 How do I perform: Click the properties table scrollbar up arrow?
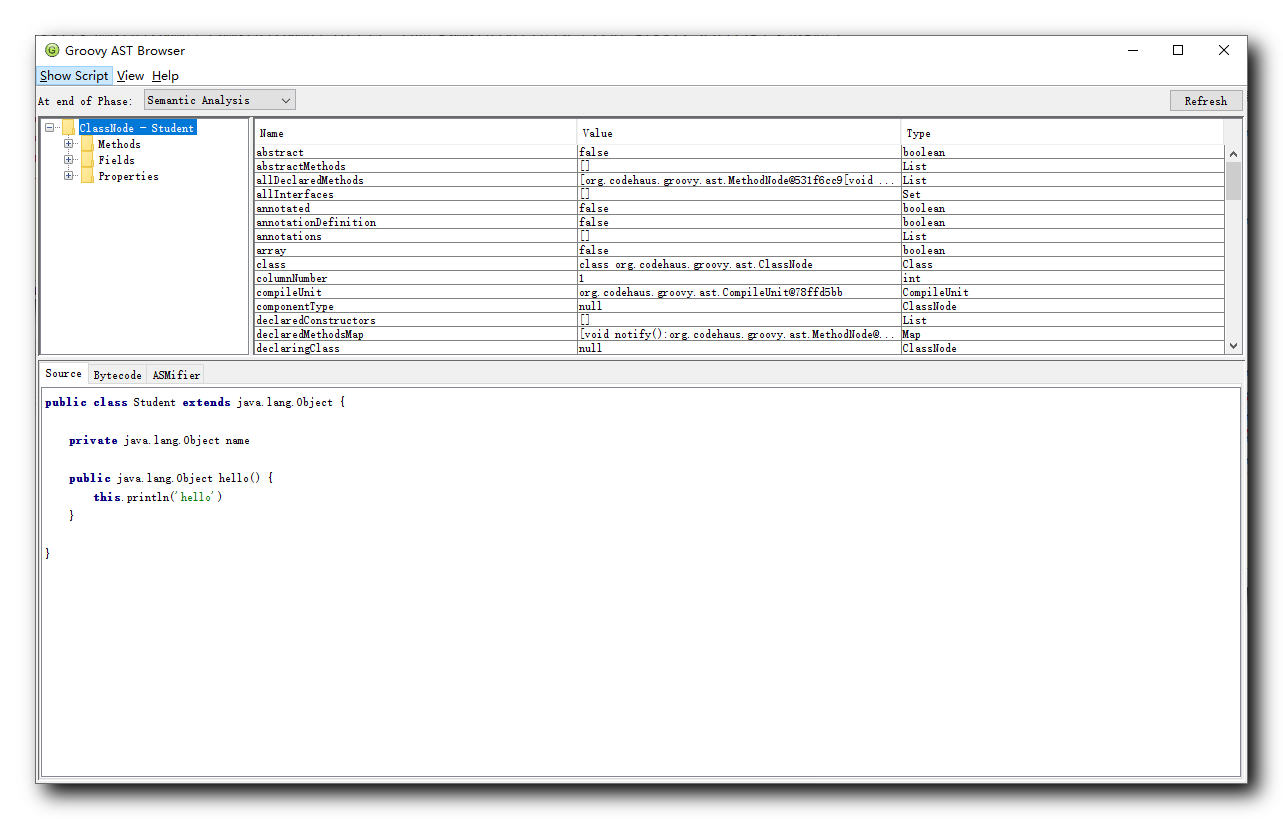pos(1233,154)
